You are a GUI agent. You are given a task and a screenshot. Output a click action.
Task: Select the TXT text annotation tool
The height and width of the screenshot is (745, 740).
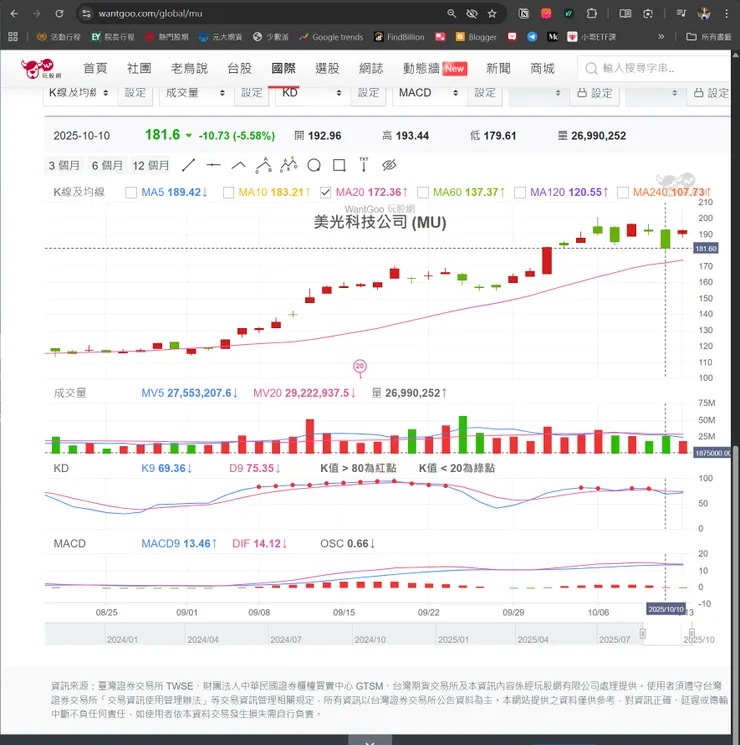tap(364, 164)
